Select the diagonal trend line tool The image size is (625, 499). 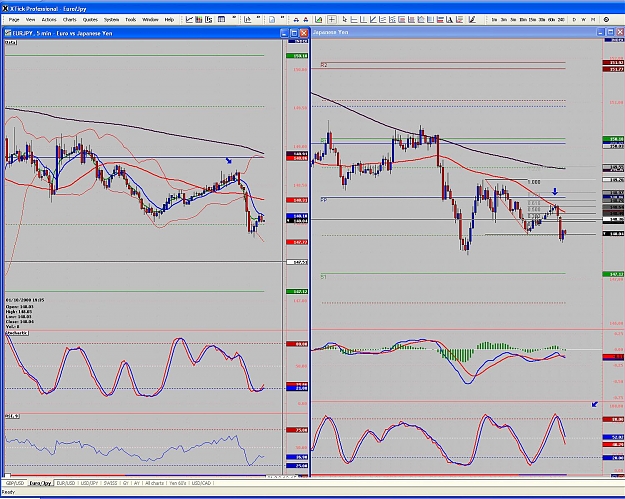(373, 20)
